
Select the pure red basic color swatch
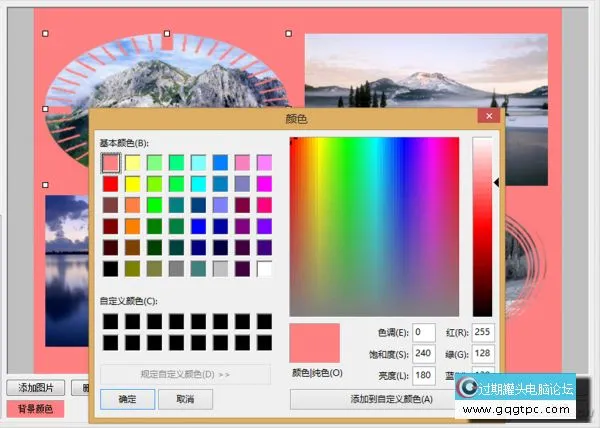click(x=111, y=184)
